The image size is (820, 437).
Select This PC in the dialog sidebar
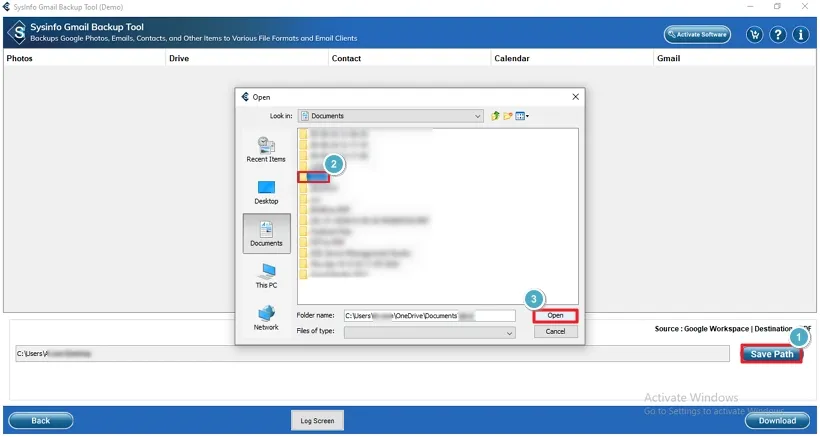[266, 276]
